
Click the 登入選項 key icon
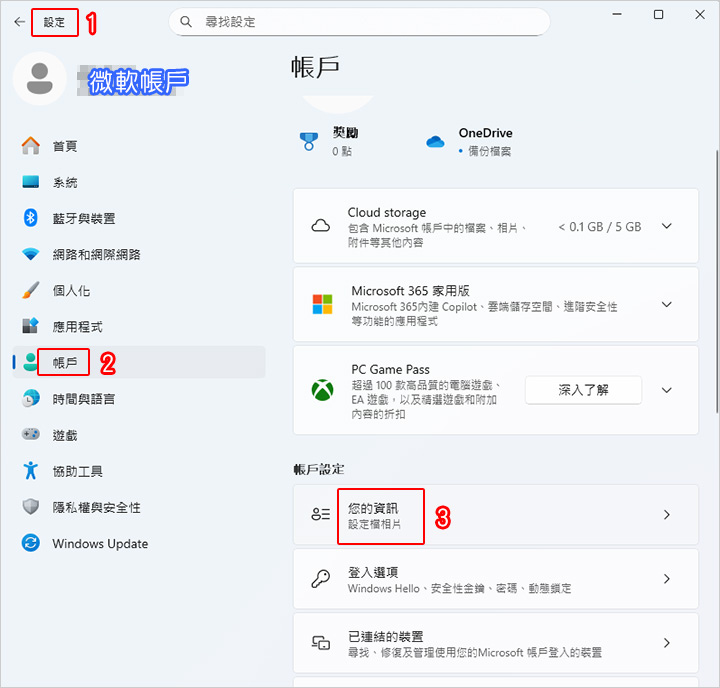point(321,578)
